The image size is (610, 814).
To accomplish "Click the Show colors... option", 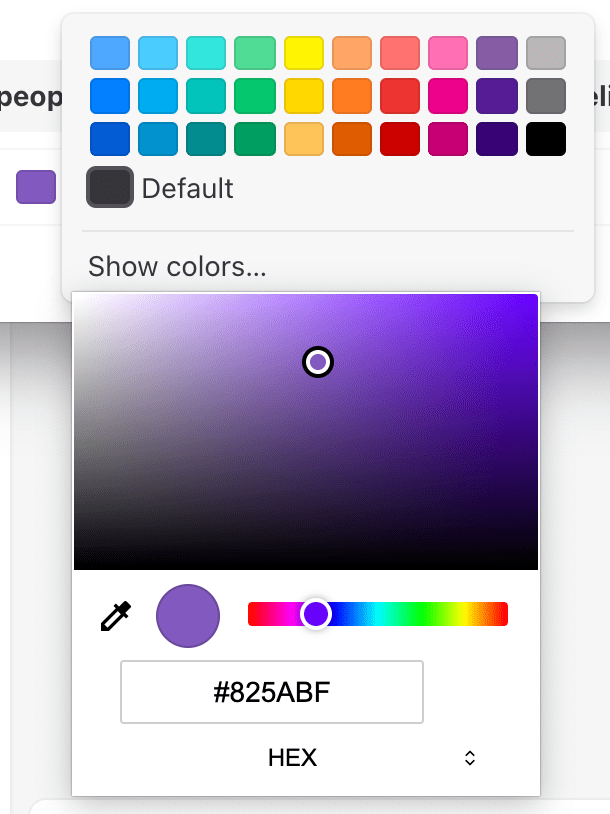I will pyautogui.click(x=177, y=267).
